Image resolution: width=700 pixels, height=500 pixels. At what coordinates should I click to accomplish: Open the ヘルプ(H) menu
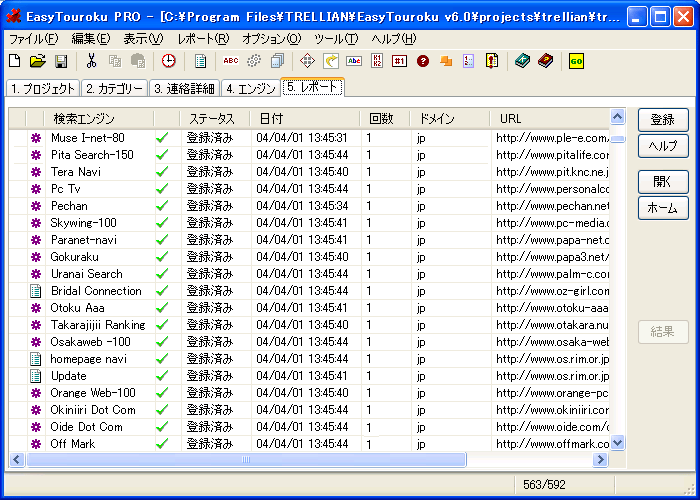394,39
